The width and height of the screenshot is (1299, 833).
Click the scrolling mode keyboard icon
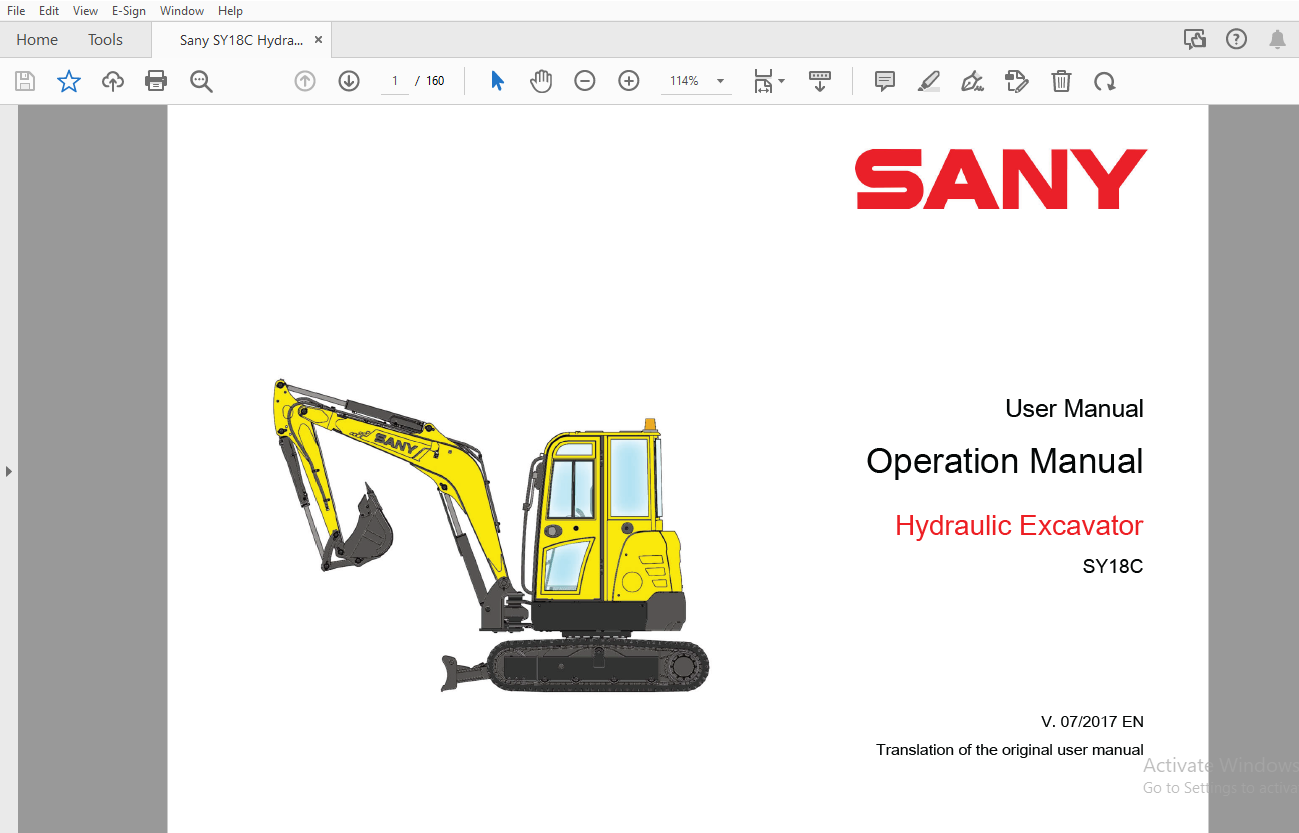click(x=820, y=81)
